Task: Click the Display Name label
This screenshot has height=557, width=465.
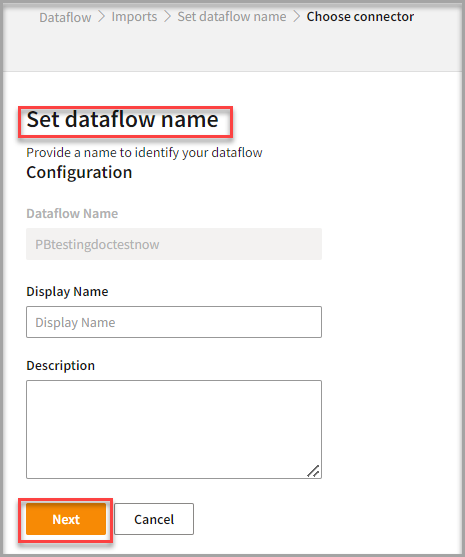Action: pos(67,291)
